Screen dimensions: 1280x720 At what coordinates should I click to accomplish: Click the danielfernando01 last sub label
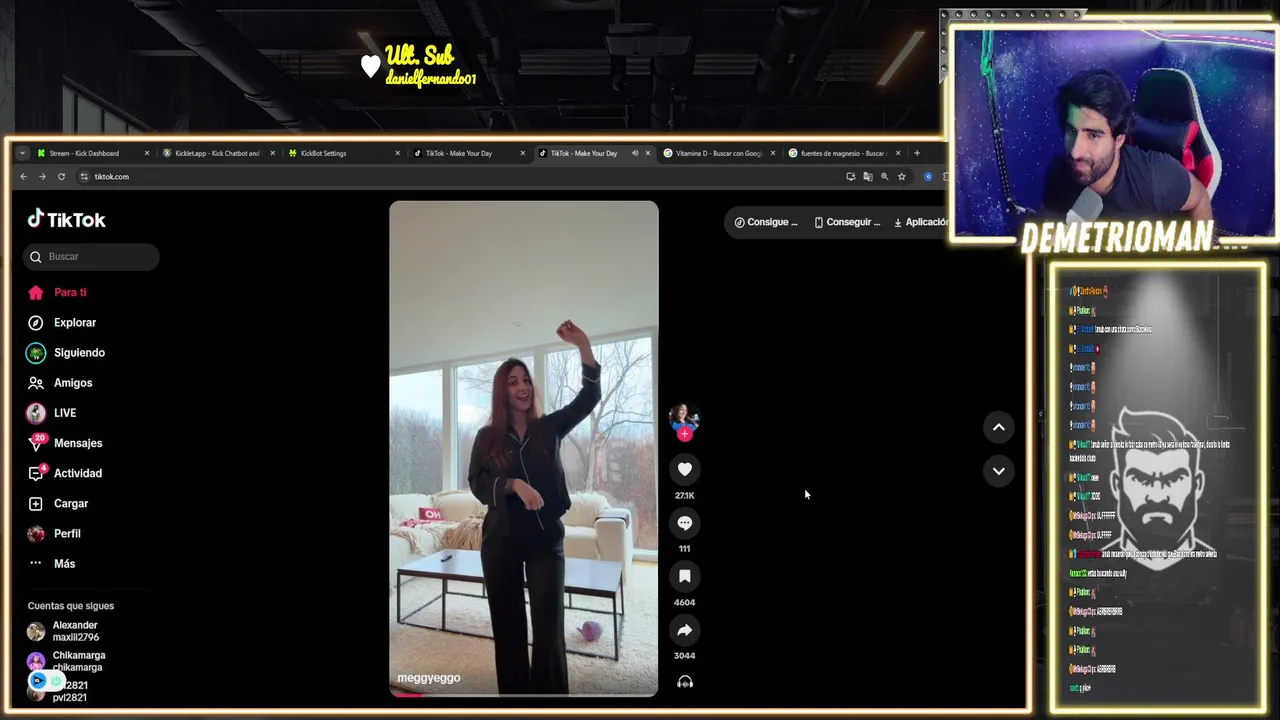pyautogui.click(x=430, y=79)
